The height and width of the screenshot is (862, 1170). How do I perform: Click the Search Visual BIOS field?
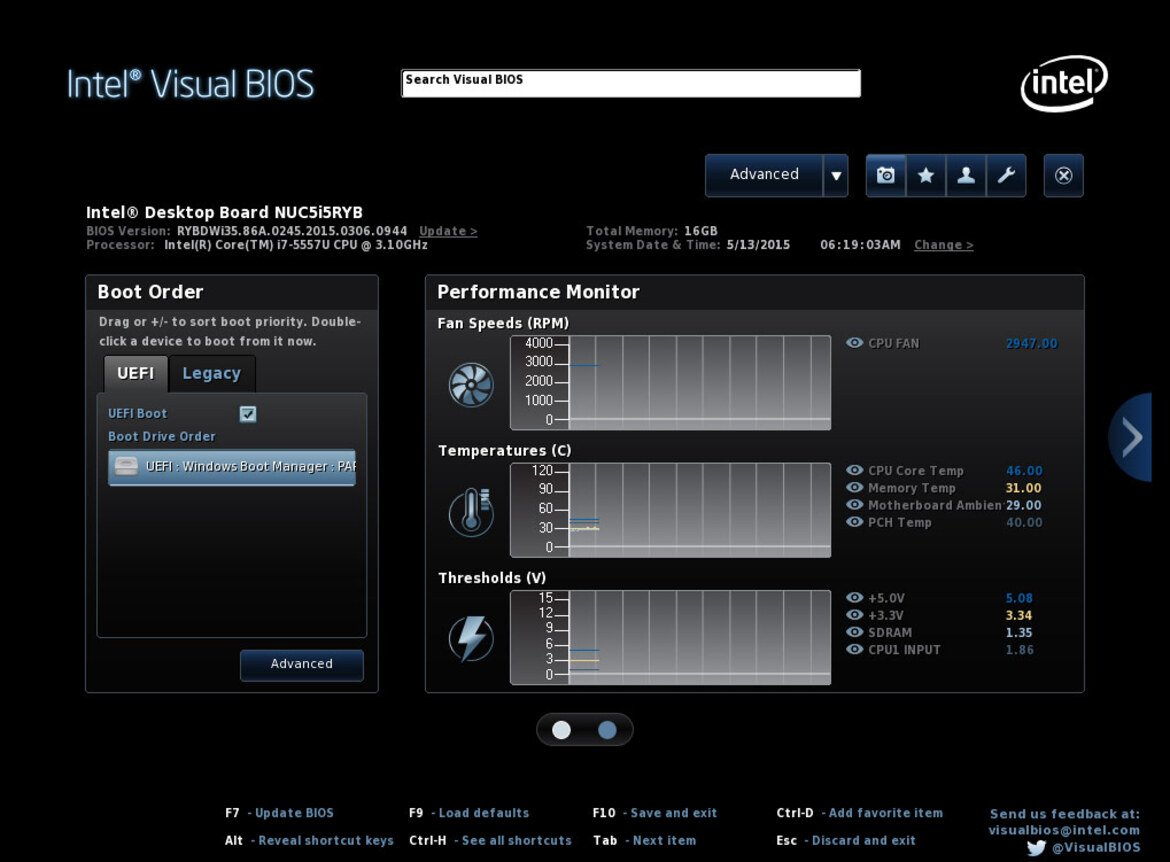point(631,84)
